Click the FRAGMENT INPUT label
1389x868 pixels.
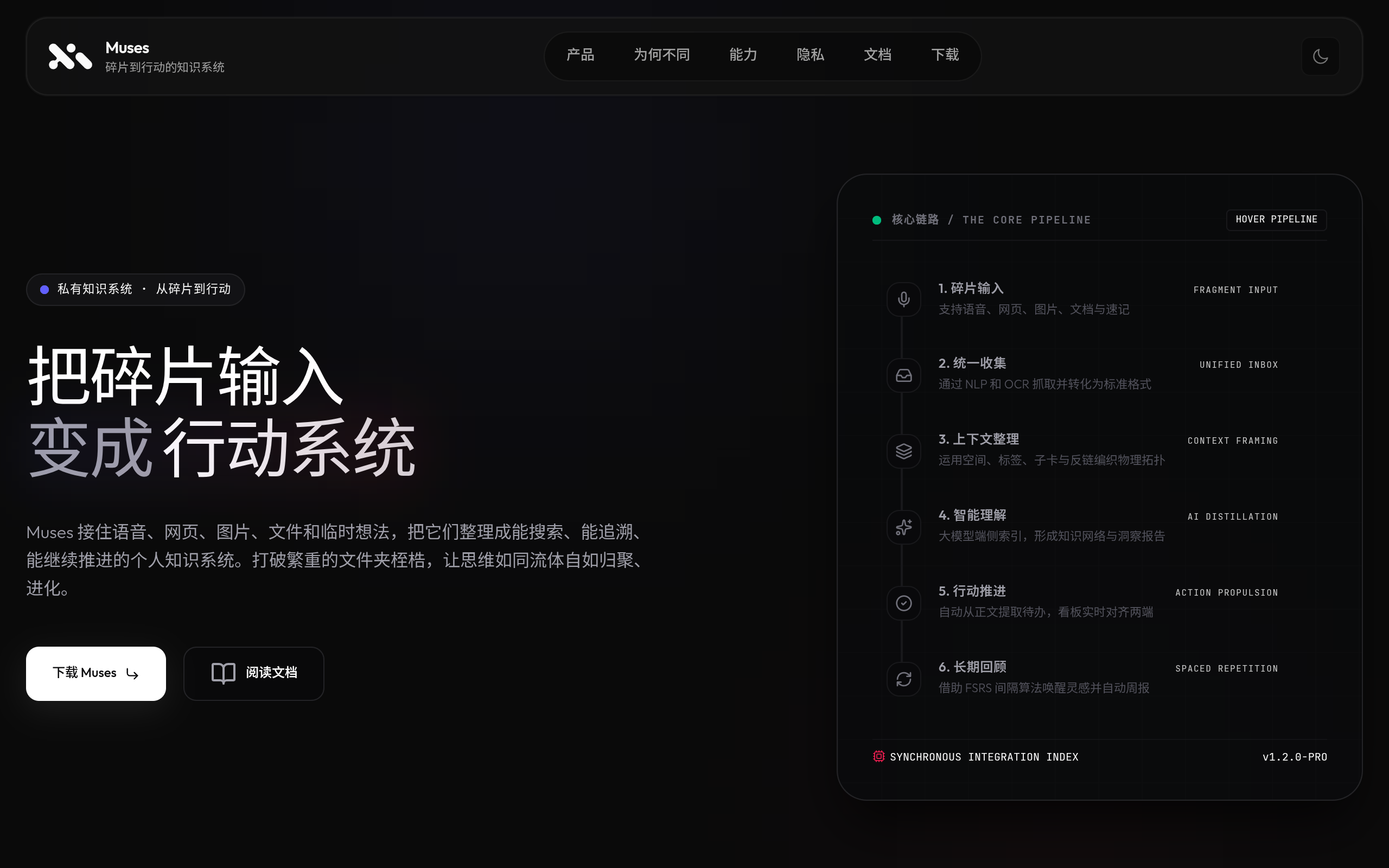1235,290
